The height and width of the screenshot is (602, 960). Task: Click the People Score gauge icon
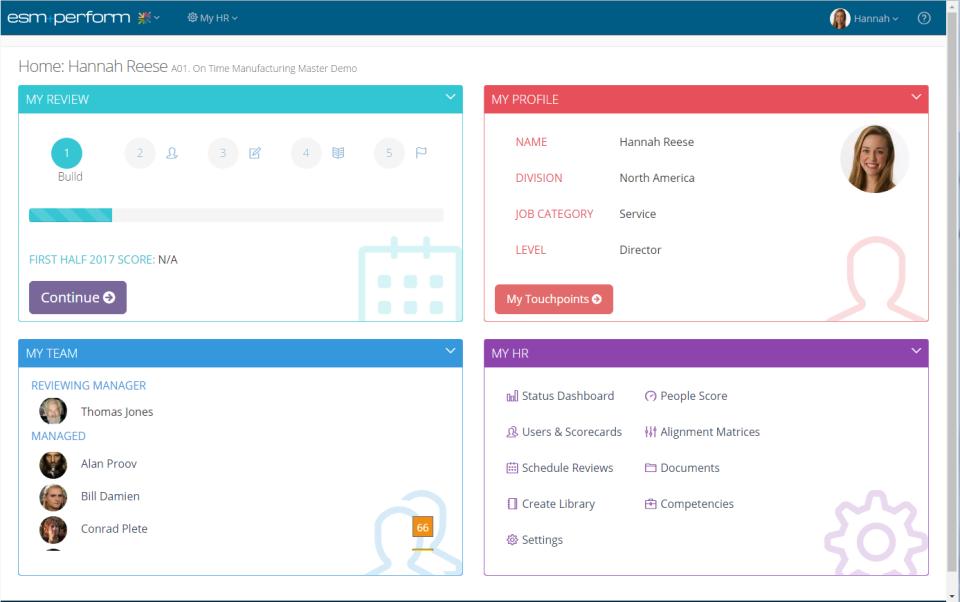pos(650,396)
